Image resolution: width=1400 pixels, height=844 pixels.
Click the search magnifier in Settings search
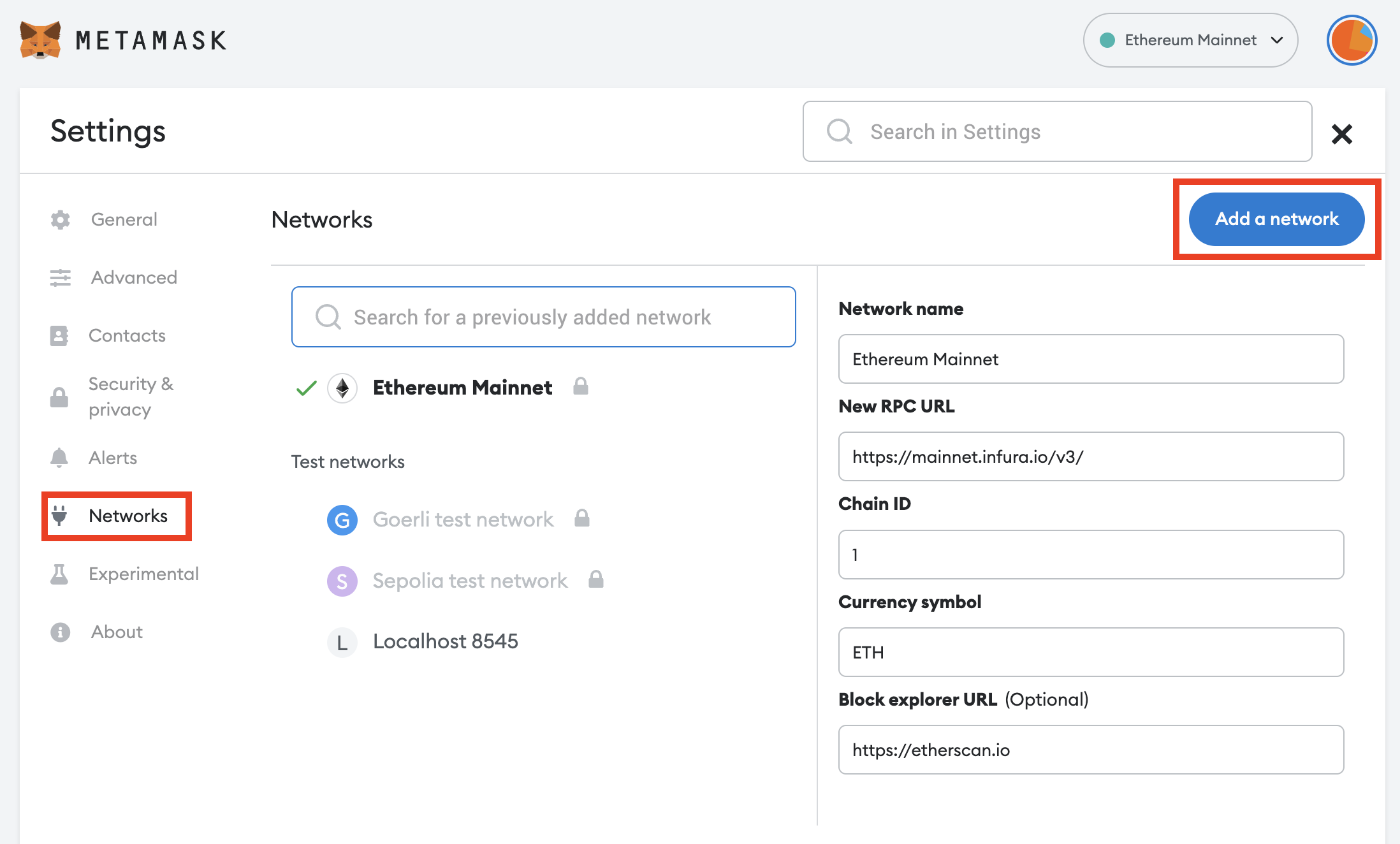[x=839, y=132]
